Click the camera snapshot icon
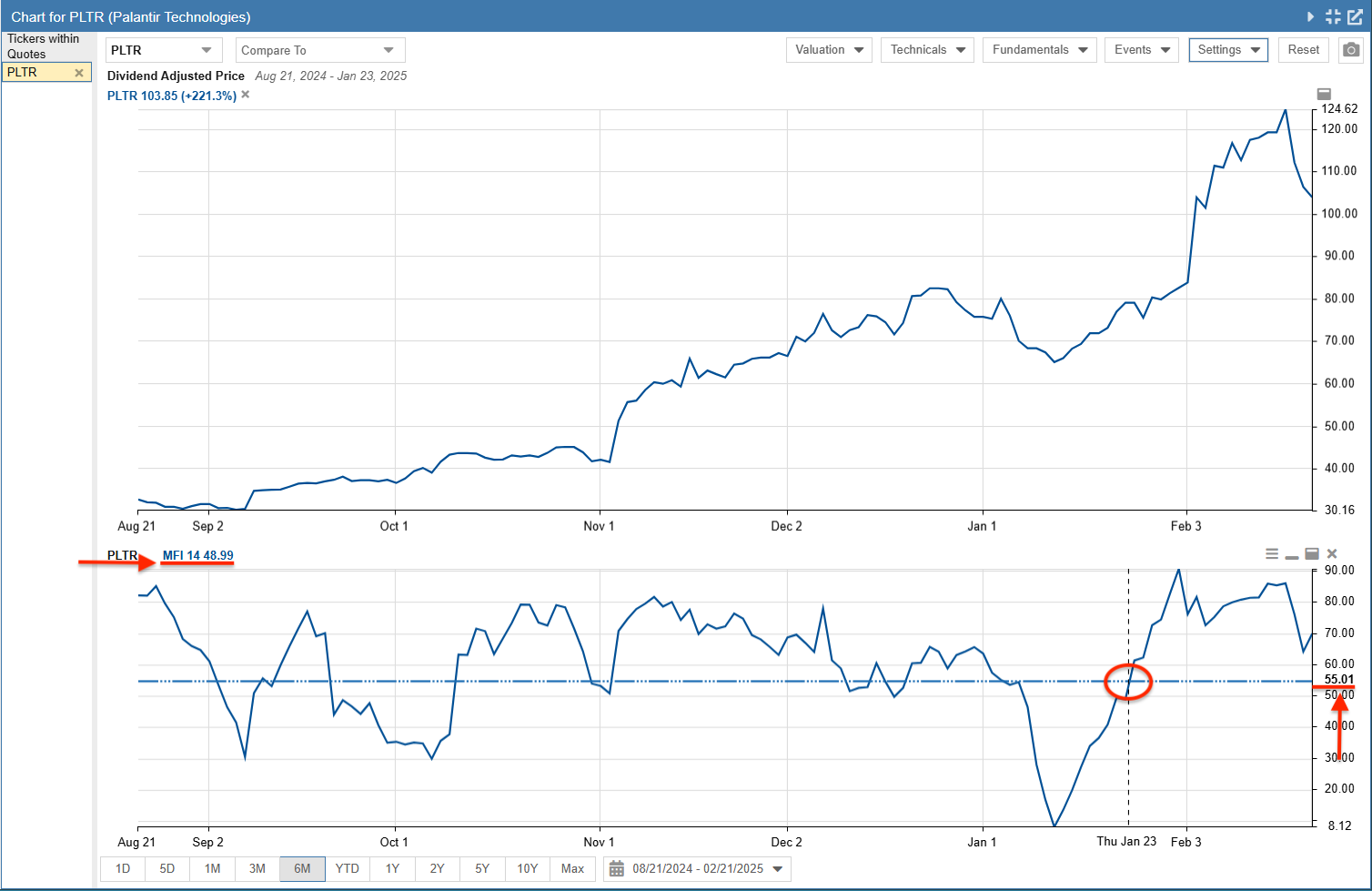 coord(1351,50)
